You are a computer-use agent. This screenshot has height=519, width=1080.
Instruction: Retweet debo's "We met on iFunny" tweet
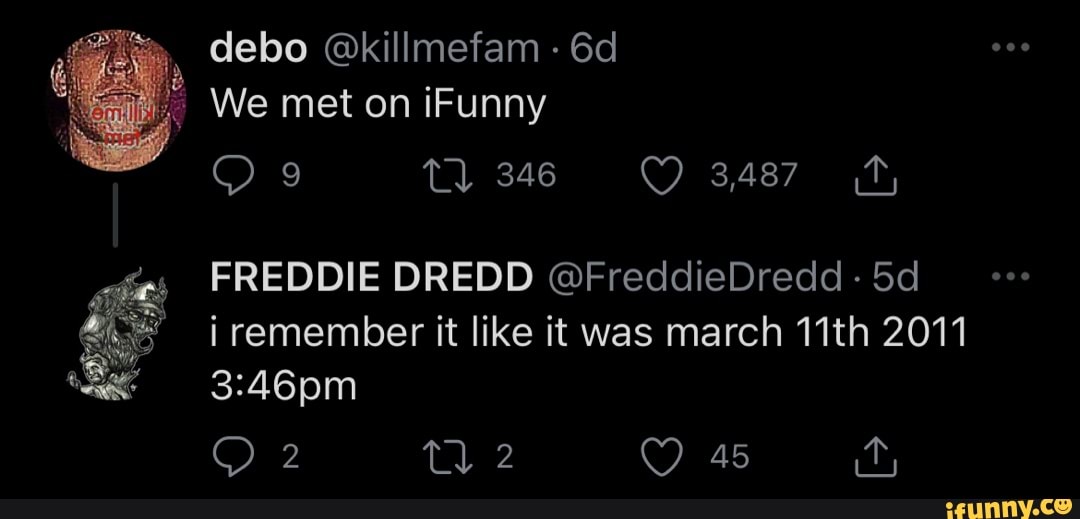coord(439,177)
